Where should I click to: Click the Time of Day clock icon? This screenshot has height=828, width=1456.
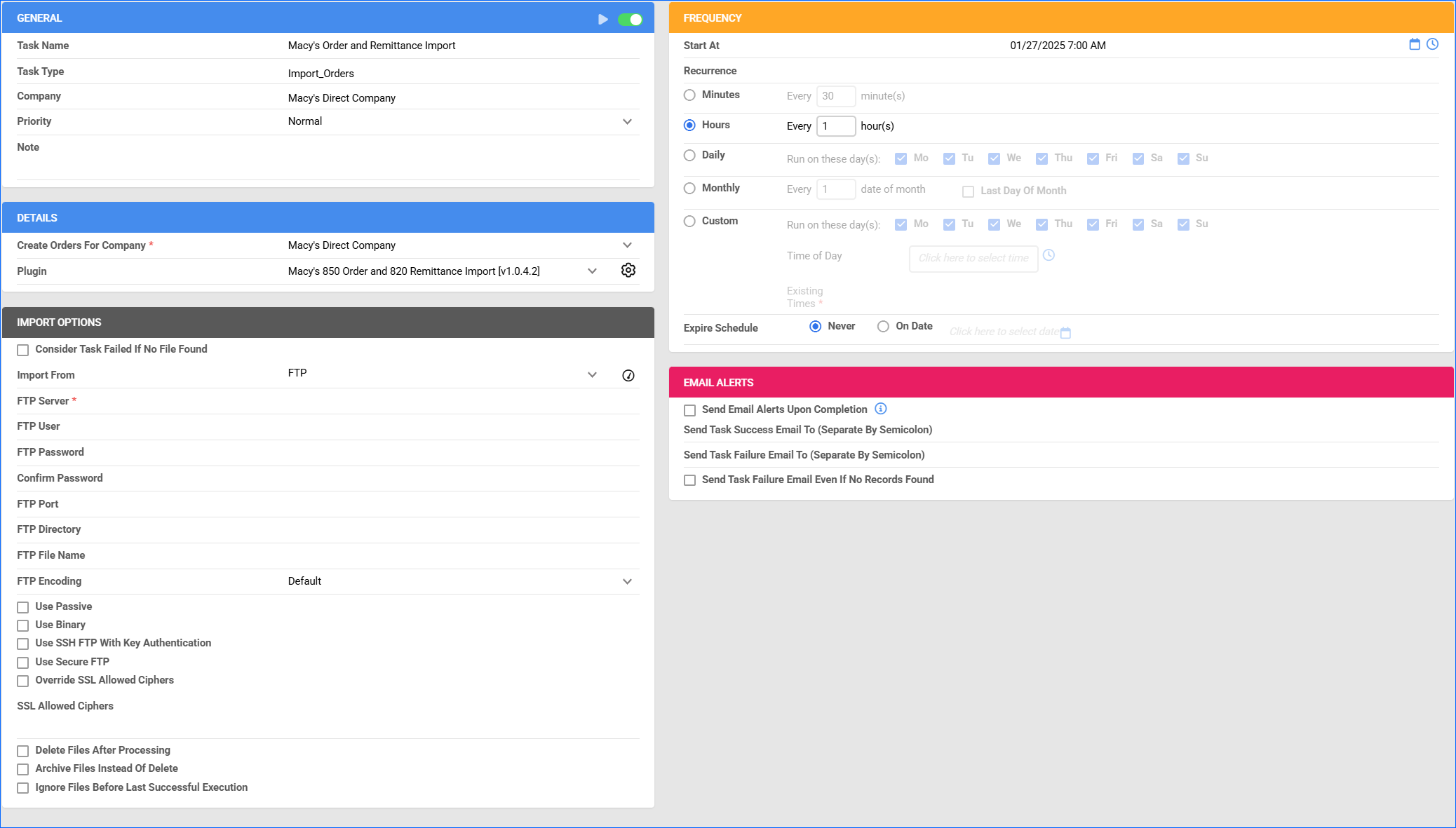tap(1049, 255)
